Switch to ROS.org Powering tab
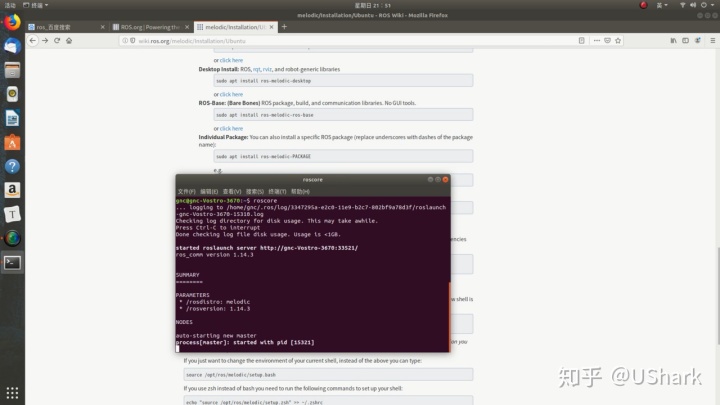720x405 pixels. pyautogui.click(x=150, y=27)
